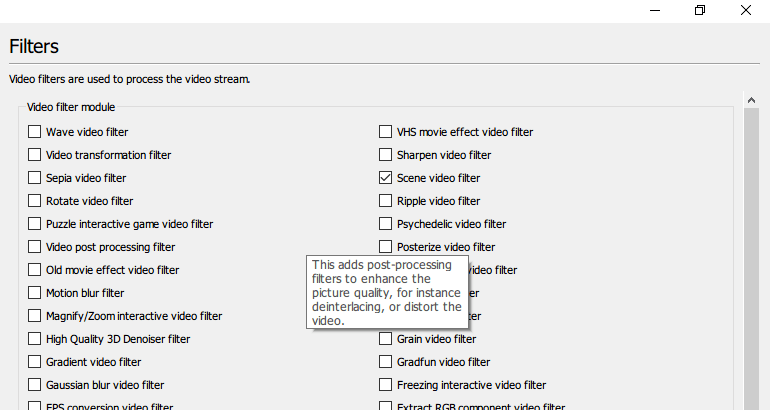This screenshot has height=410, width=770.
Task: Enable Extract RGB component video filter
Action: (385, 406)
